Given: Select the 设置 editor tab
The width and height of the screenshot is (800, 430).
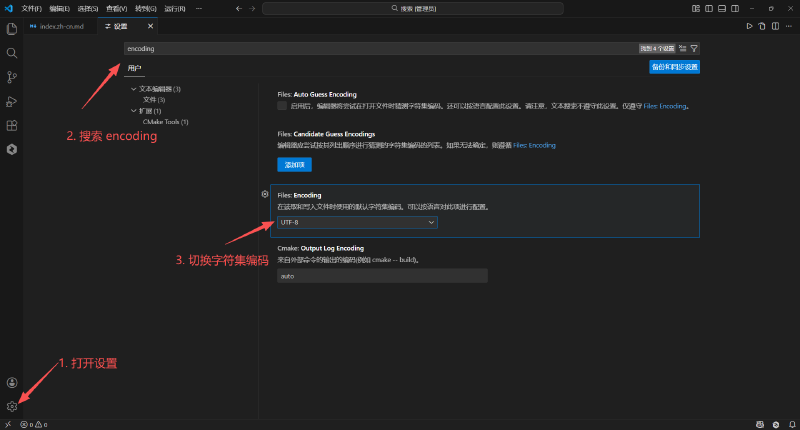Looking at the screenshot, I should [x=120, y=26].
